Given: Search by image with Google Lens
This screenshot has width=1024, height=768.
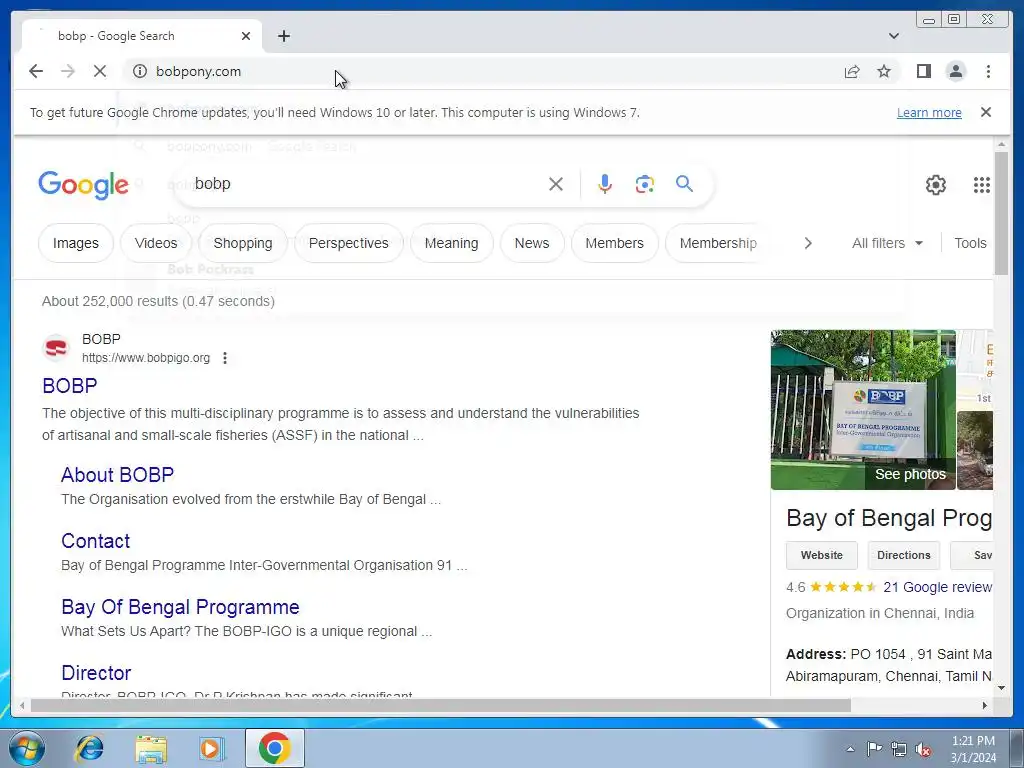Looking at the screenshot, I should coord(645,184).
